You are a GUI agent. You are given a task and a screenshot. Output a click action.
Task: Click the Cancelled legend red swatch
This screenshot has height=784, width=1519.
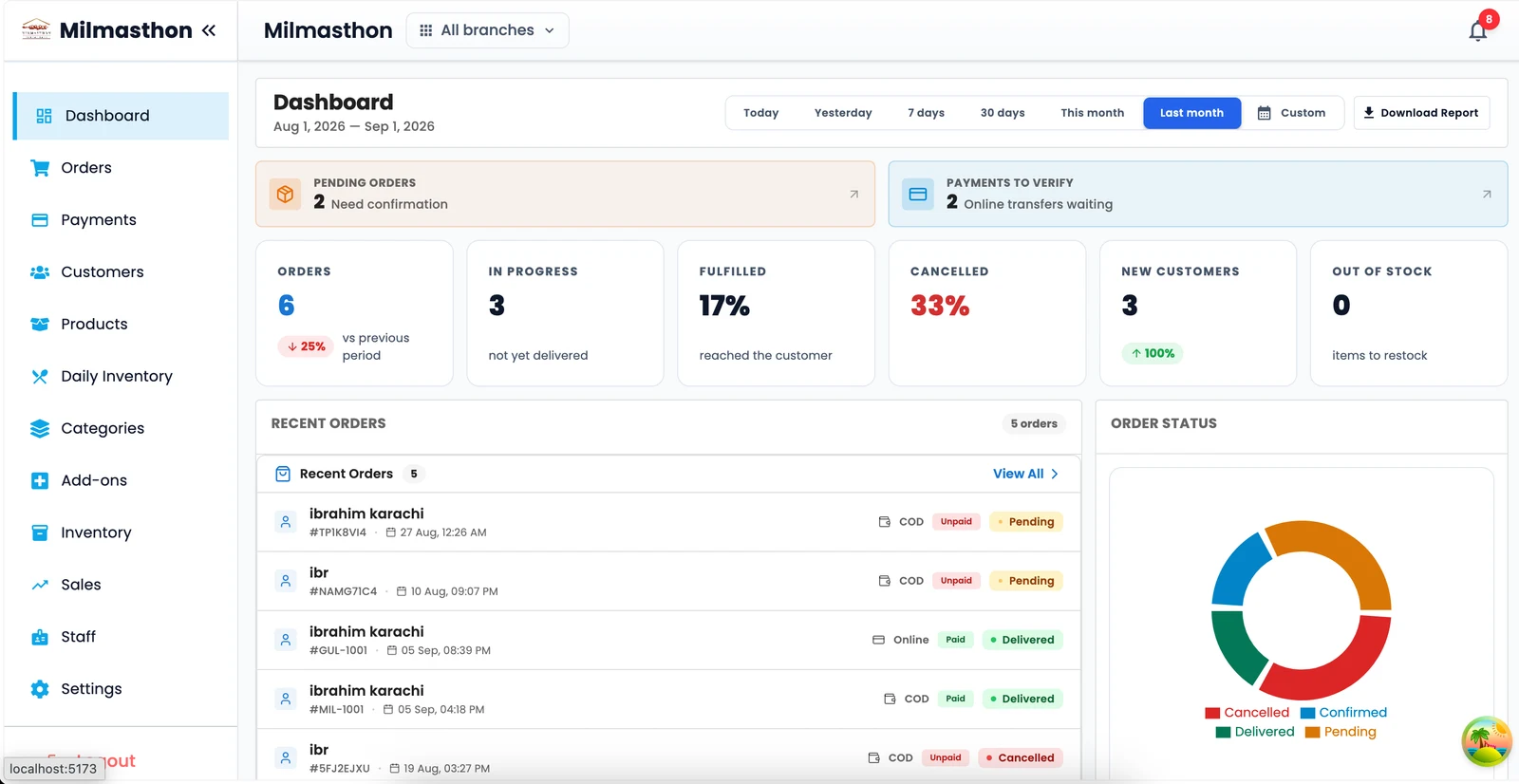click(1212, 713)
